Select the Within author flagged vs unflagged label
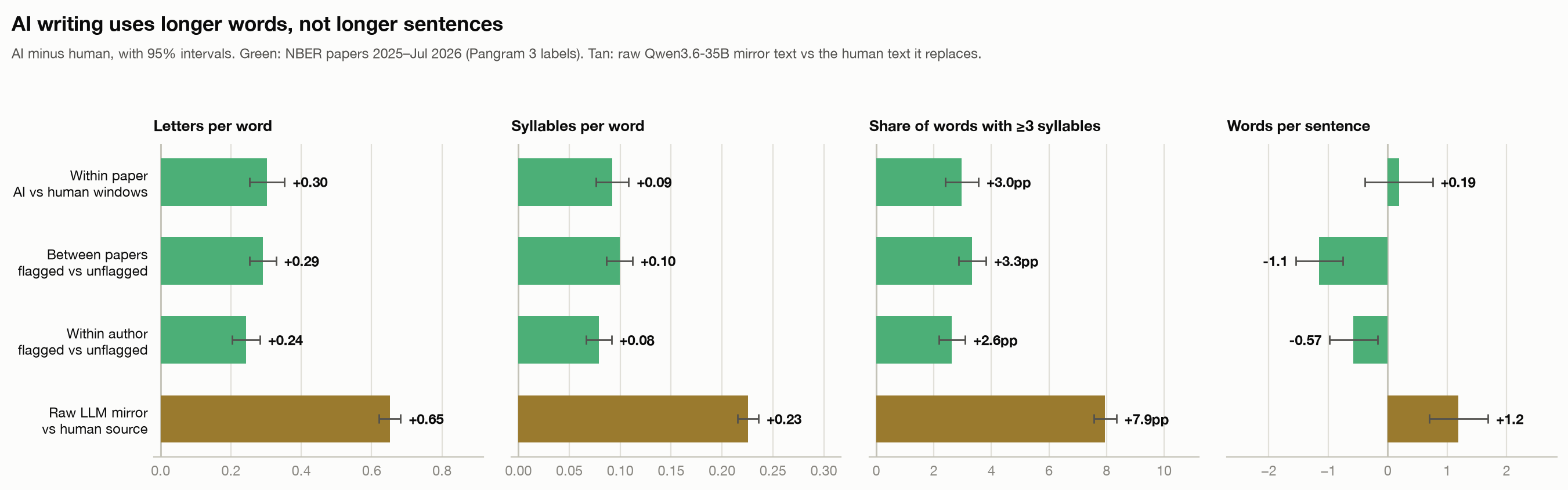1568x490 pixels. point(83,342)
